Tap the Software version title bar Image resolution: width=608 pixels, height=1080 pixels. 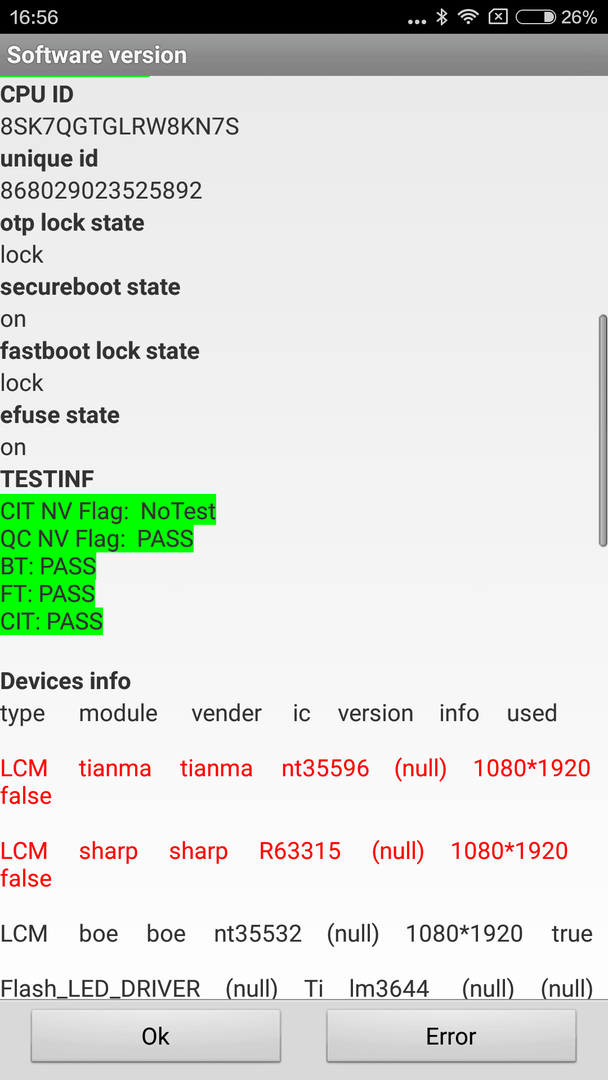click(x=304, y=55)
